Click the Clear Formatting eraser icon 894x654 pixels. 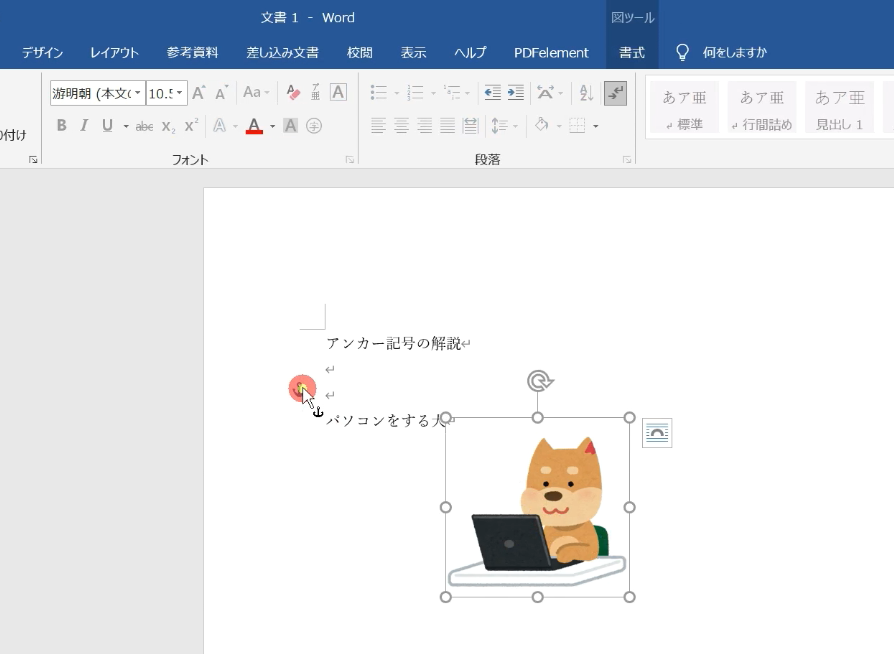click(293, 93)
